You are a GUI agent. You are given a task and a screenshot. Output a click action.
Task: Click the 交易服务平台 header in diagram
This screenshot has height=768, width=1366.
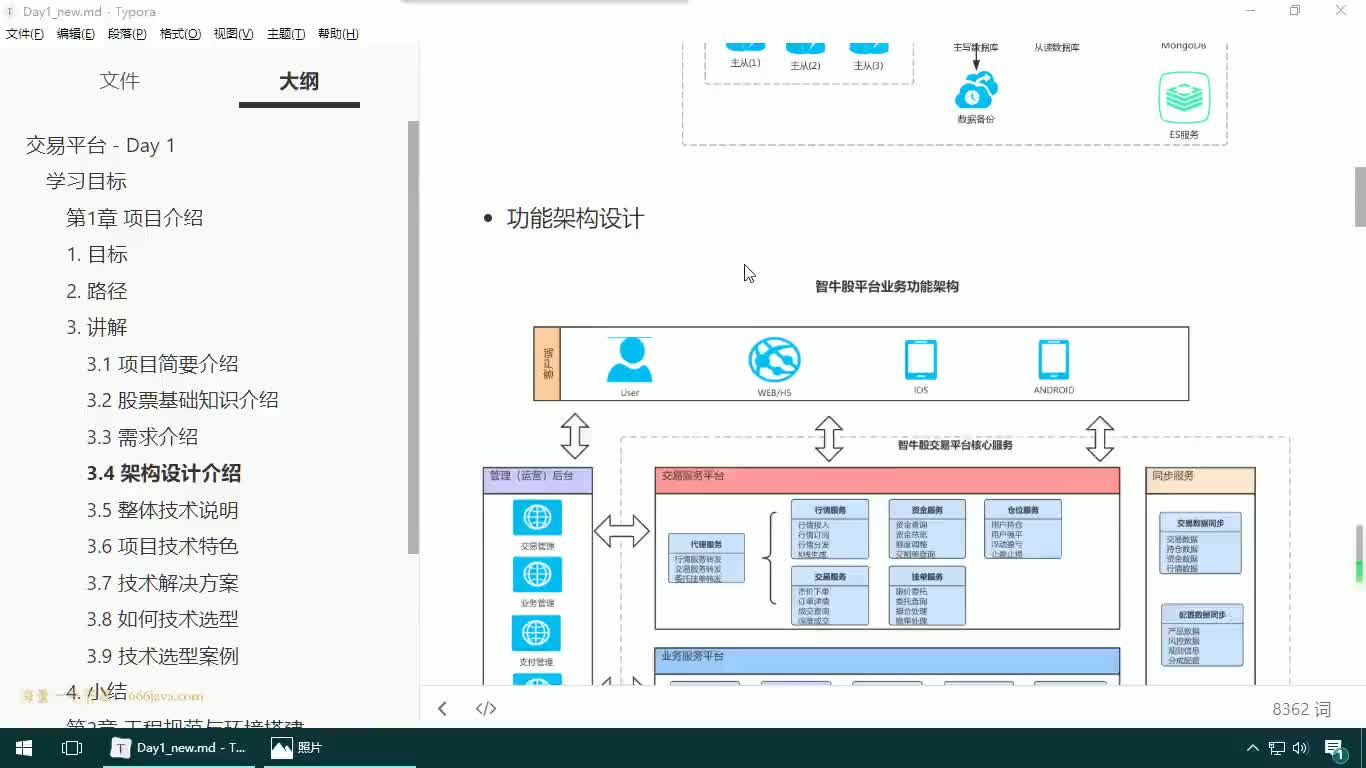[887, 480]
